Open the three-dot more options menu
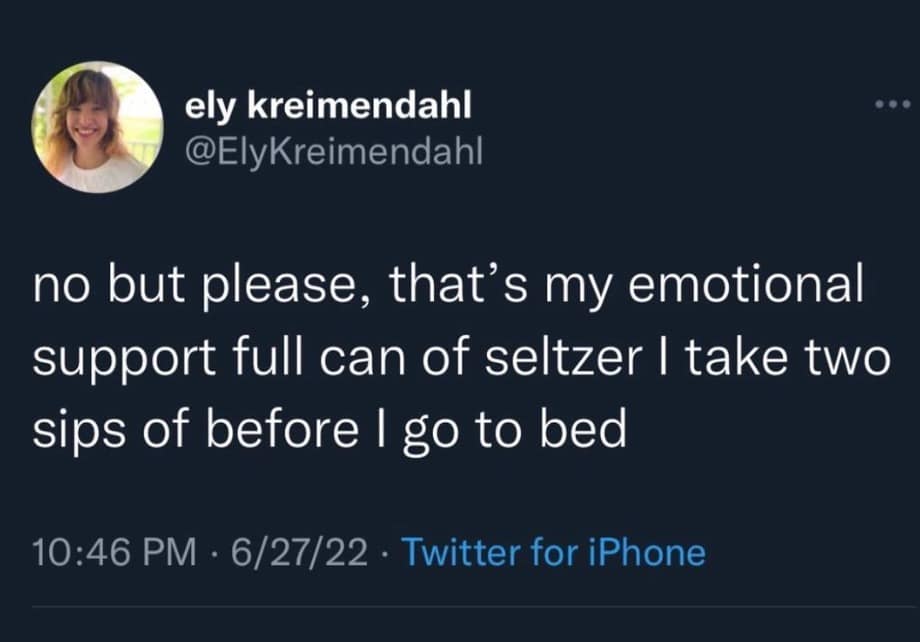The width and height of the screenshot is (920, 642). (889, 102)
